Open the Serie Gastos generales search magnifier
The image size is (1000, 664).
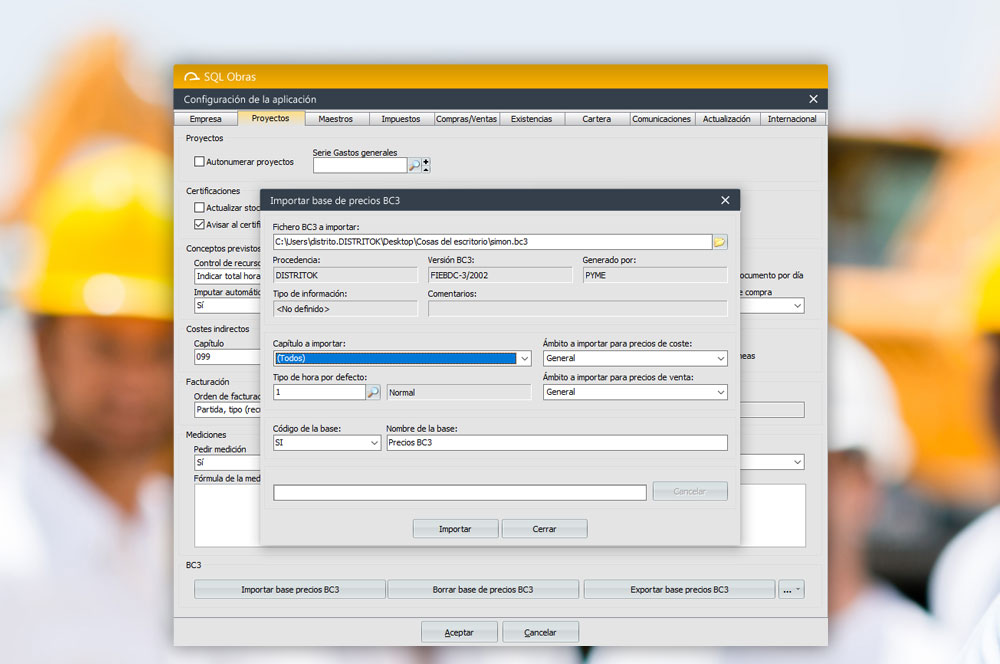coord(414,165)
